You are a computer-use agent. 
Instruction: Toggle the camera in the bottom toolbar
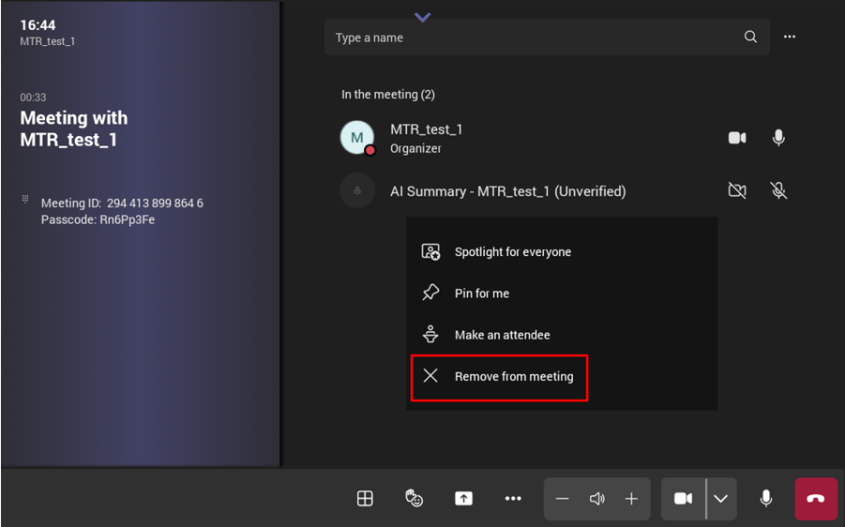(x=683, y=498)
